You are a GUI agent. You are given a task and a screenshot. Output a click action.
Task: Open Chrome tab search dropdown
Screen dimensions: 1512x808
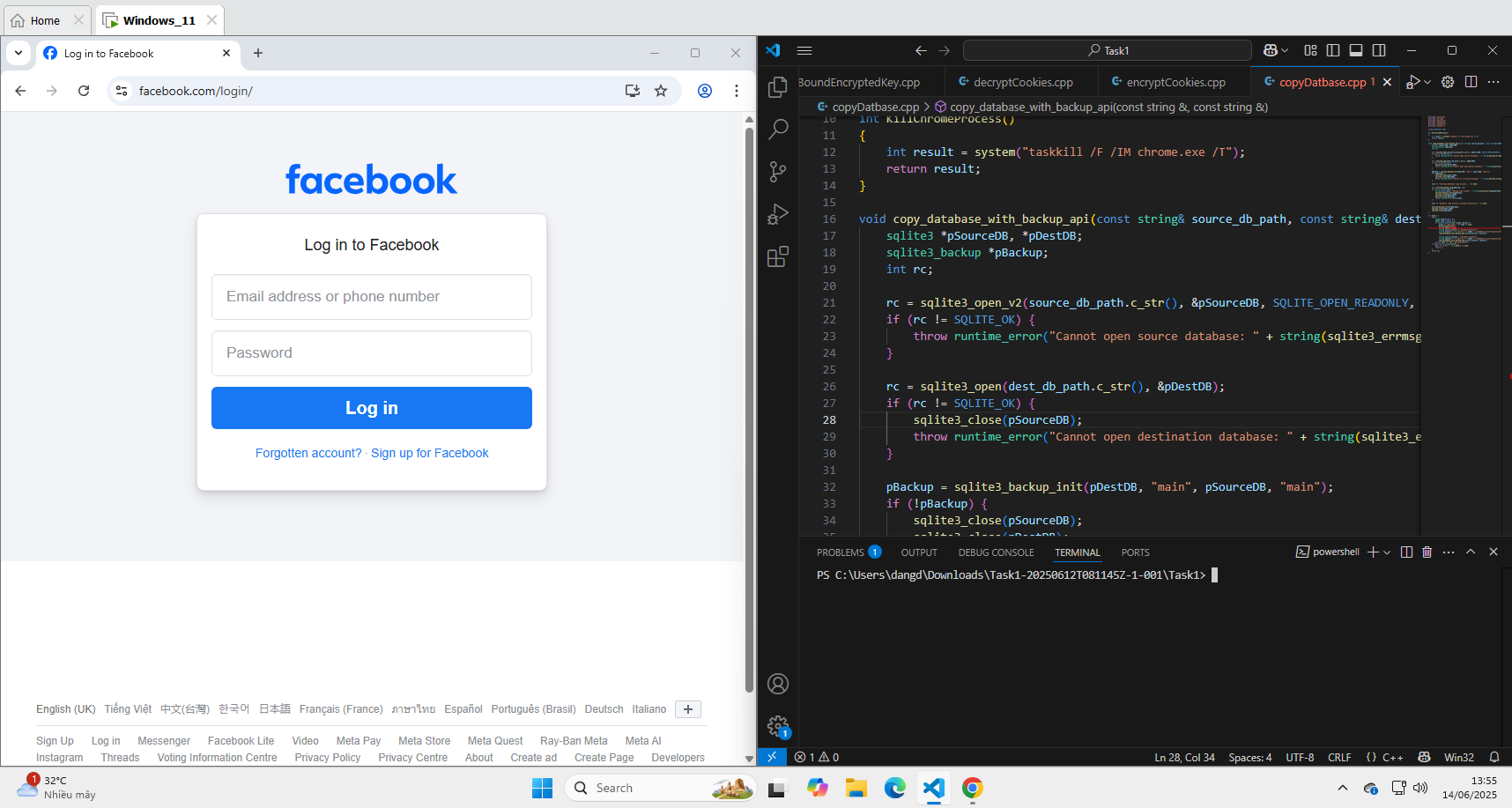pyautogui.click(x=19, y=53)
